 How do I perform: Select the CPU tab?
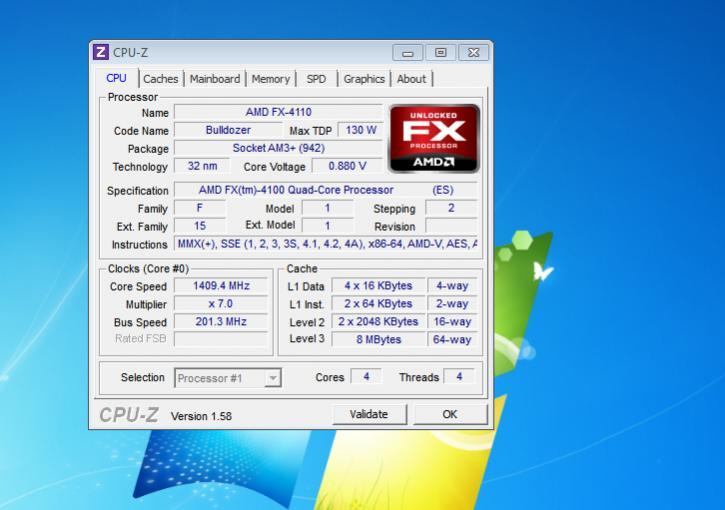pyautogui.click(x=116, y=78)
